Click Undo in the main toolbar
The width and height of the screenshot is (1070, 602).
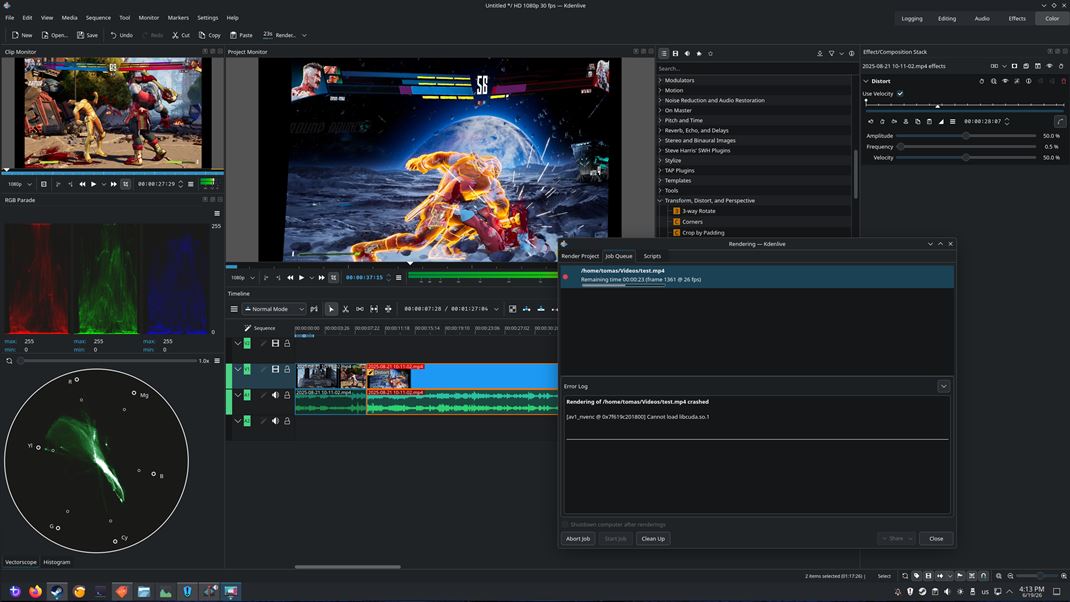click(x=122, y=35)
